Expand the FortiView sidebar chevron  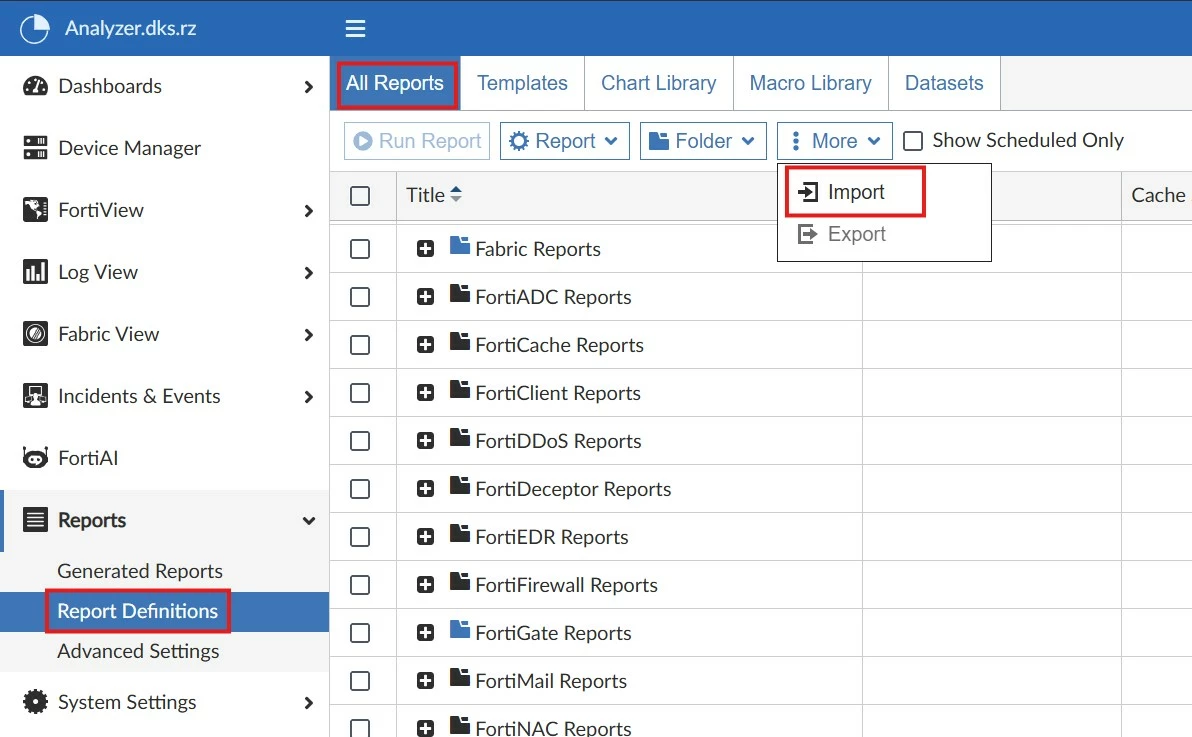pyautogui.click(x=309, y=211)
